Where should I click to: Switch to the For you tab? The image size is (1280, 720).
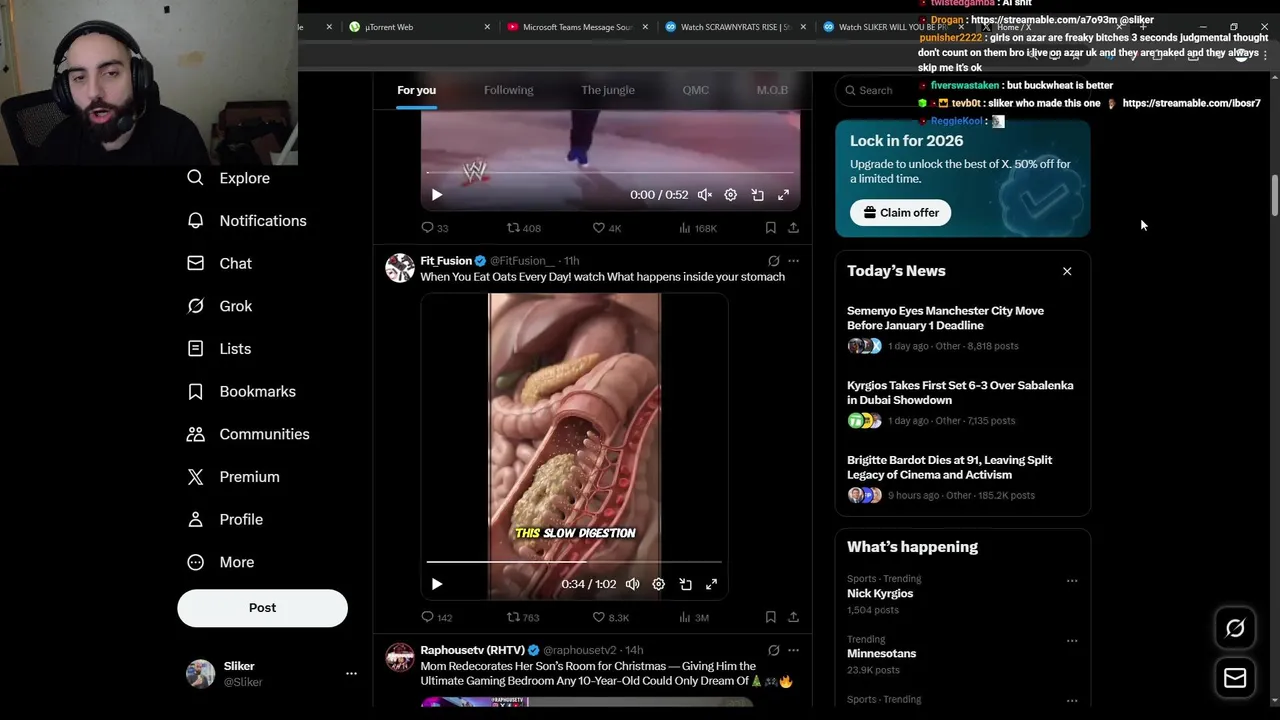(416, 90)
